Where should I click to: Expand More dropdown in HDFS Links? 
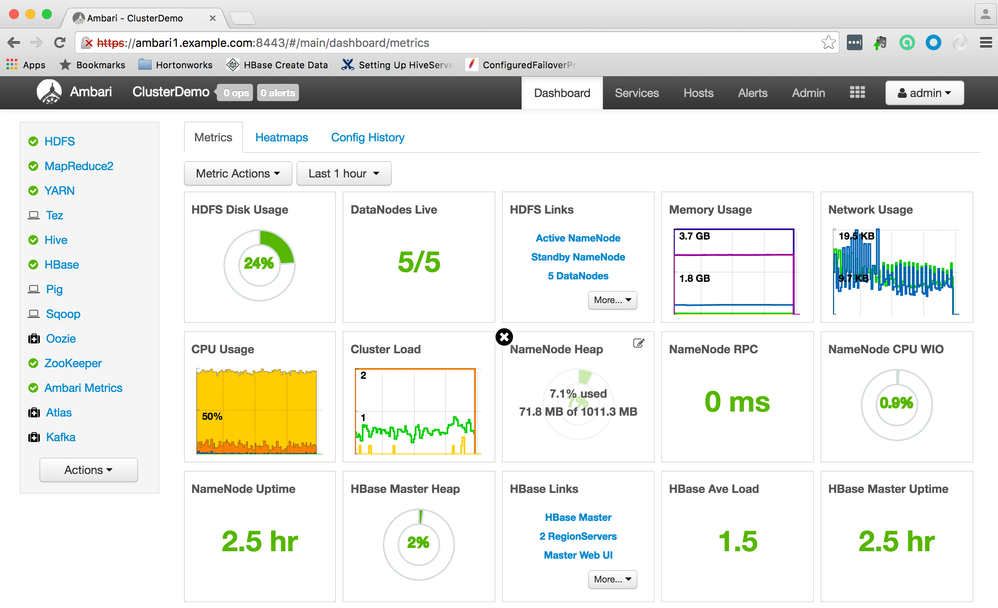click(612, 300)
